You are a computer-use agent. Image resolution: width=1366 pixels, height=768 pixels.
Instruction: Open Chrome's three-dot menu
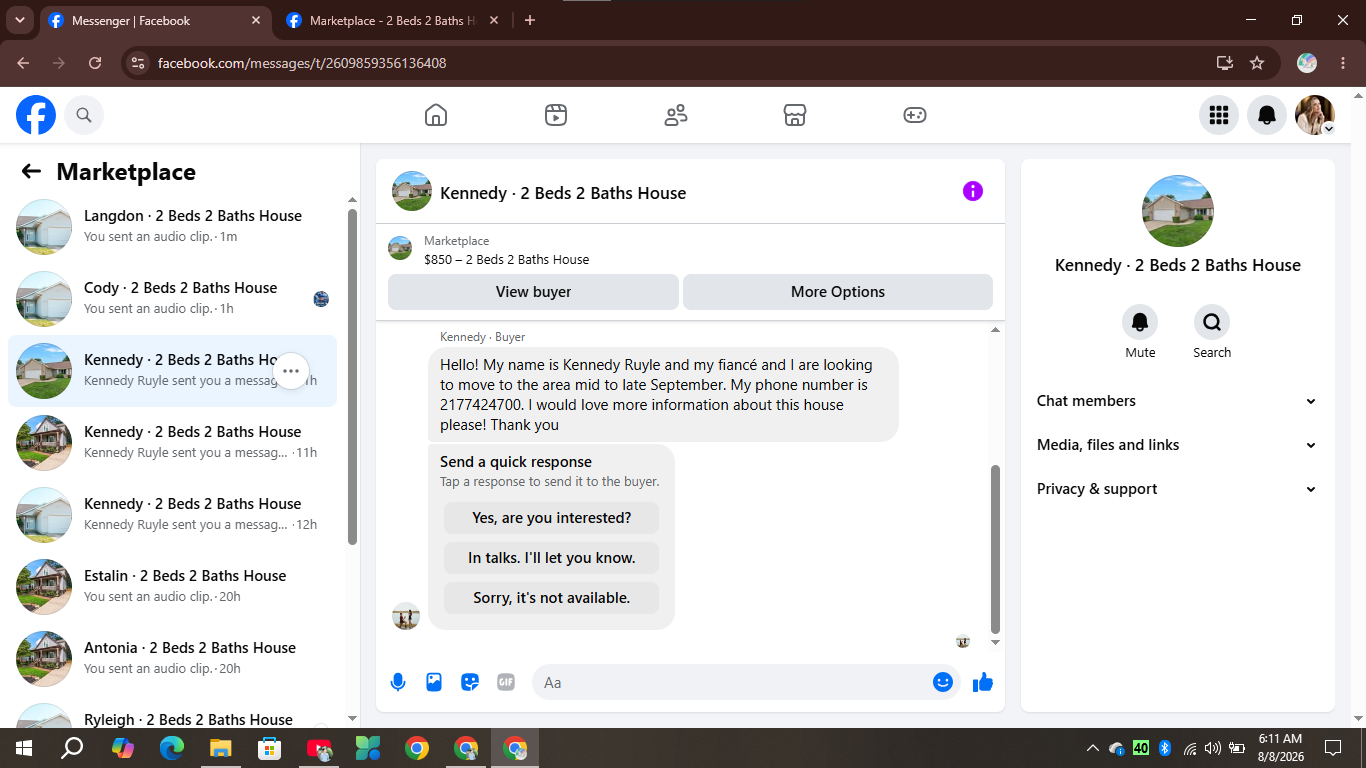tap(1343, 63)
